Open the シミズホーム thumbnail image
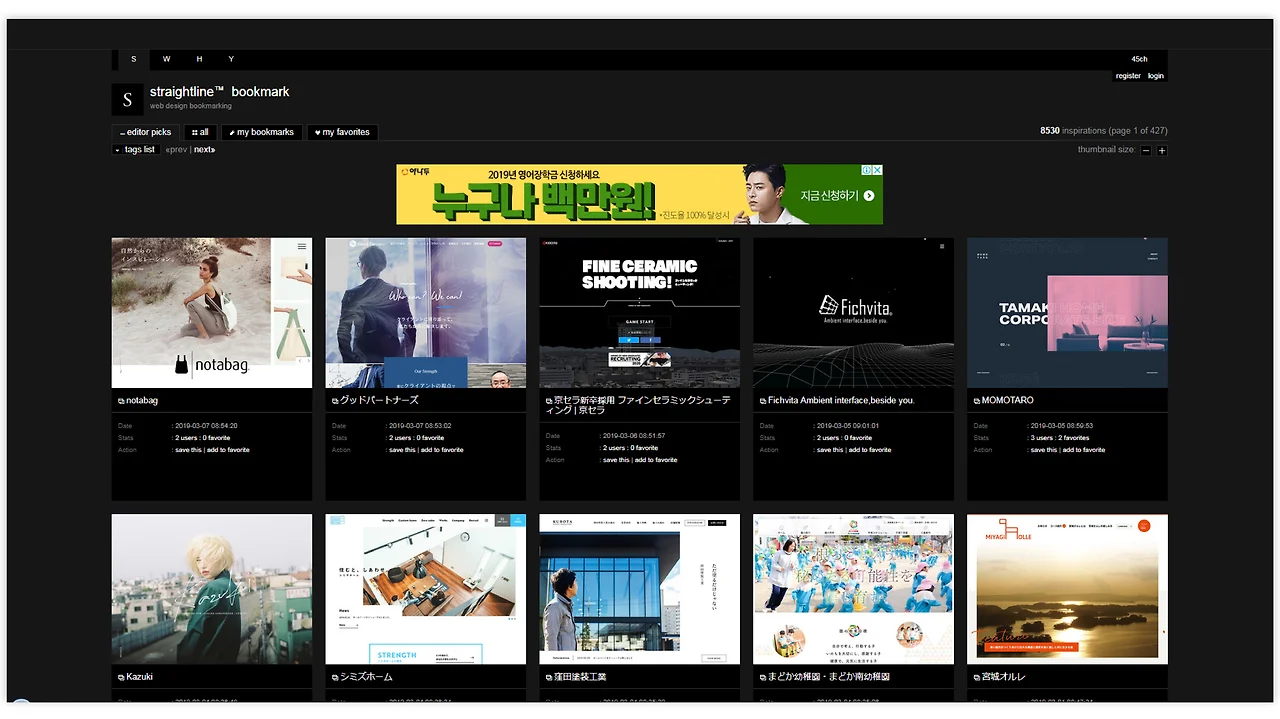 click(x=426, y=590)
